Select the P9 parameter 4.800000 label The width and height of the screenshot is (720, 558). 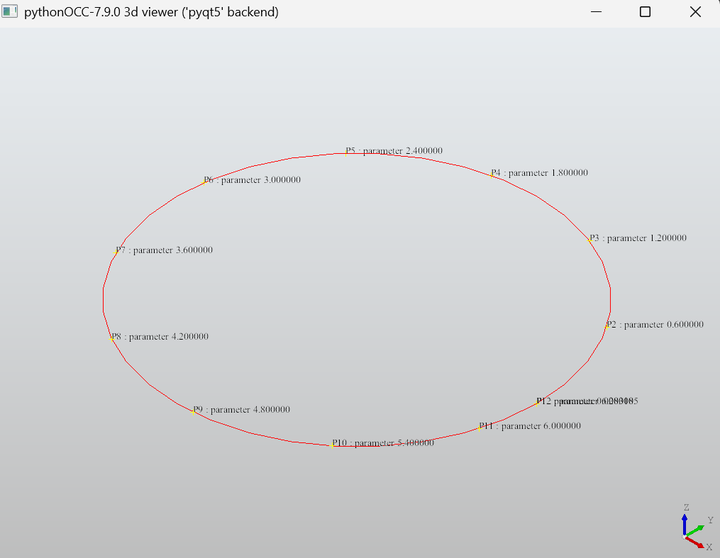[242, 410]
